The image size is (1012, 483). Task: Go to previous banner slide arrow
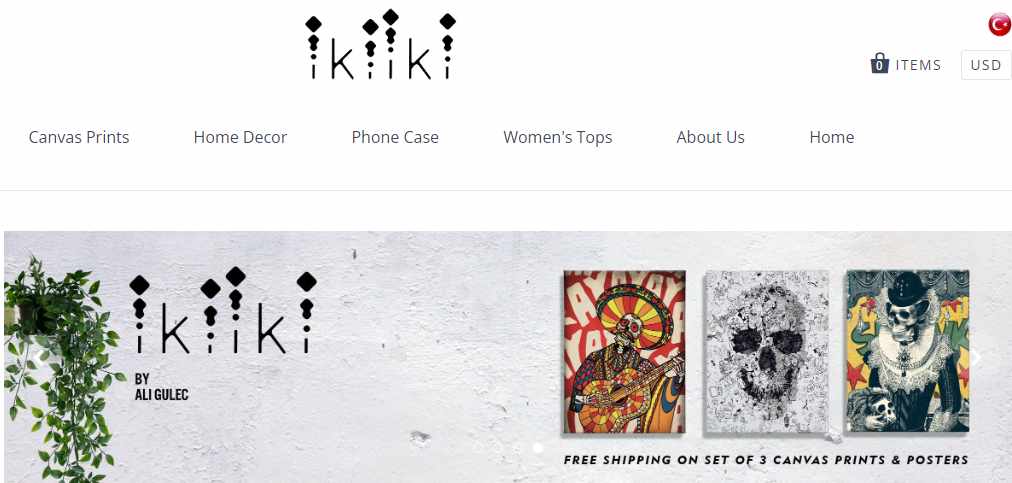pyautogui.click(x=40, y=357)
